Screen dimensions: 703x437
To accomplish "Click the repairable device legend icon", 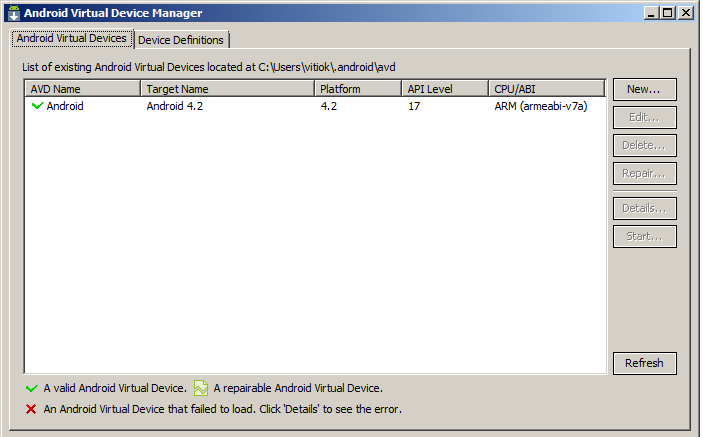I will [200, 388].
